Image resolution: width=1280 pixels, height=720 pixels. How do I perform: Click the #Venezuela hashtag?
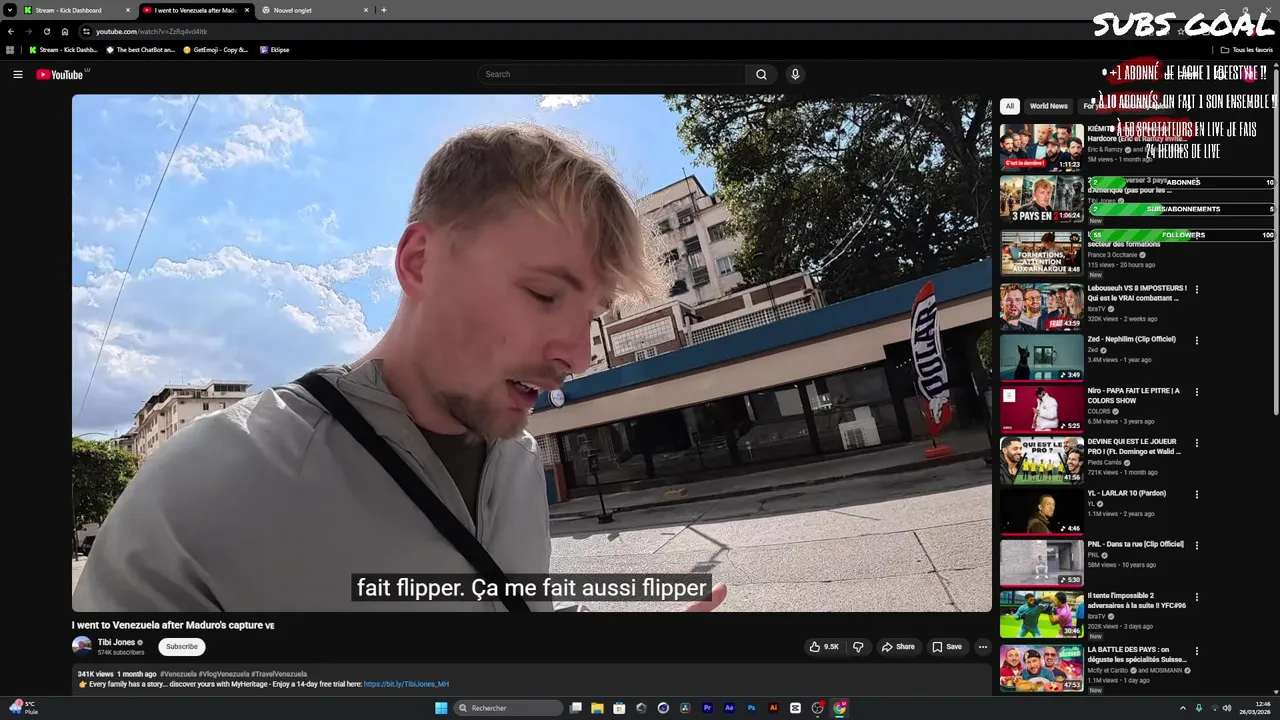pyautogui.click(x=178, y=674)
